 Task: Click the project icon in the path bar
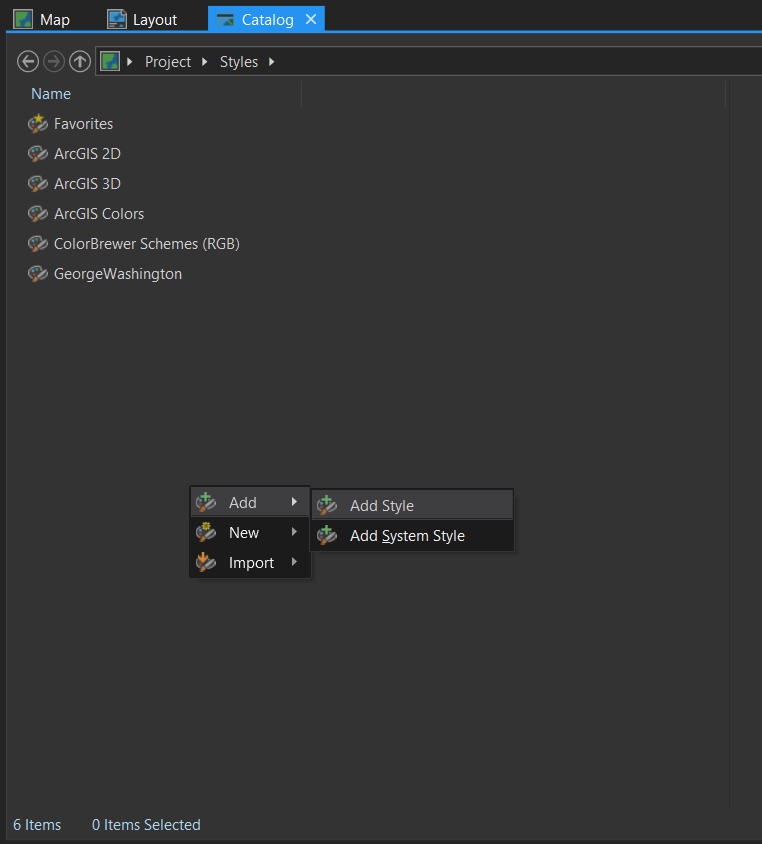pyautogui.click(x=110, y=61)
